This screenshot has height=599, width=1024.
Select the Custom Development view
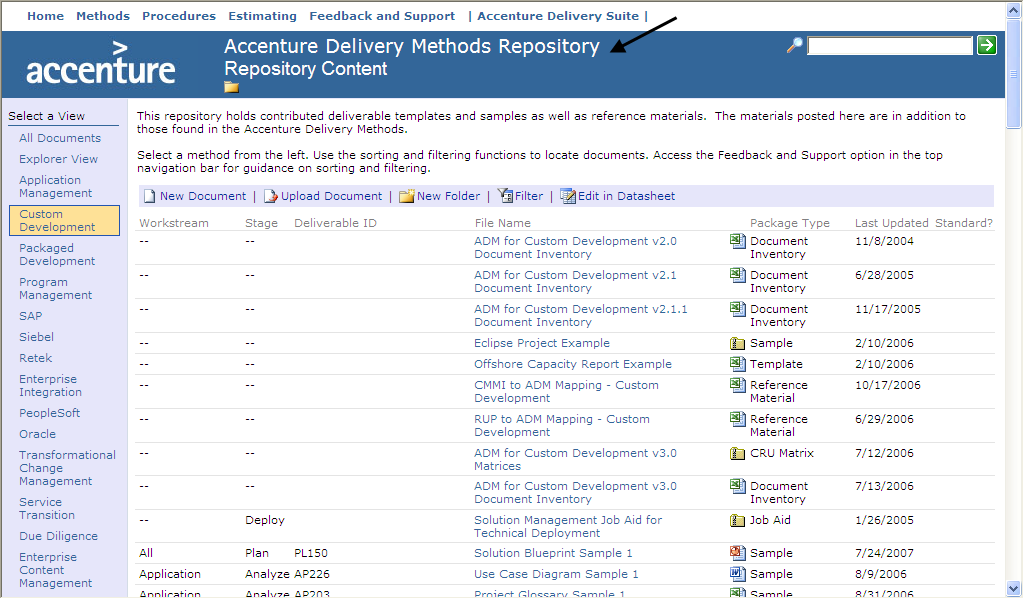[x=65, y=220]
